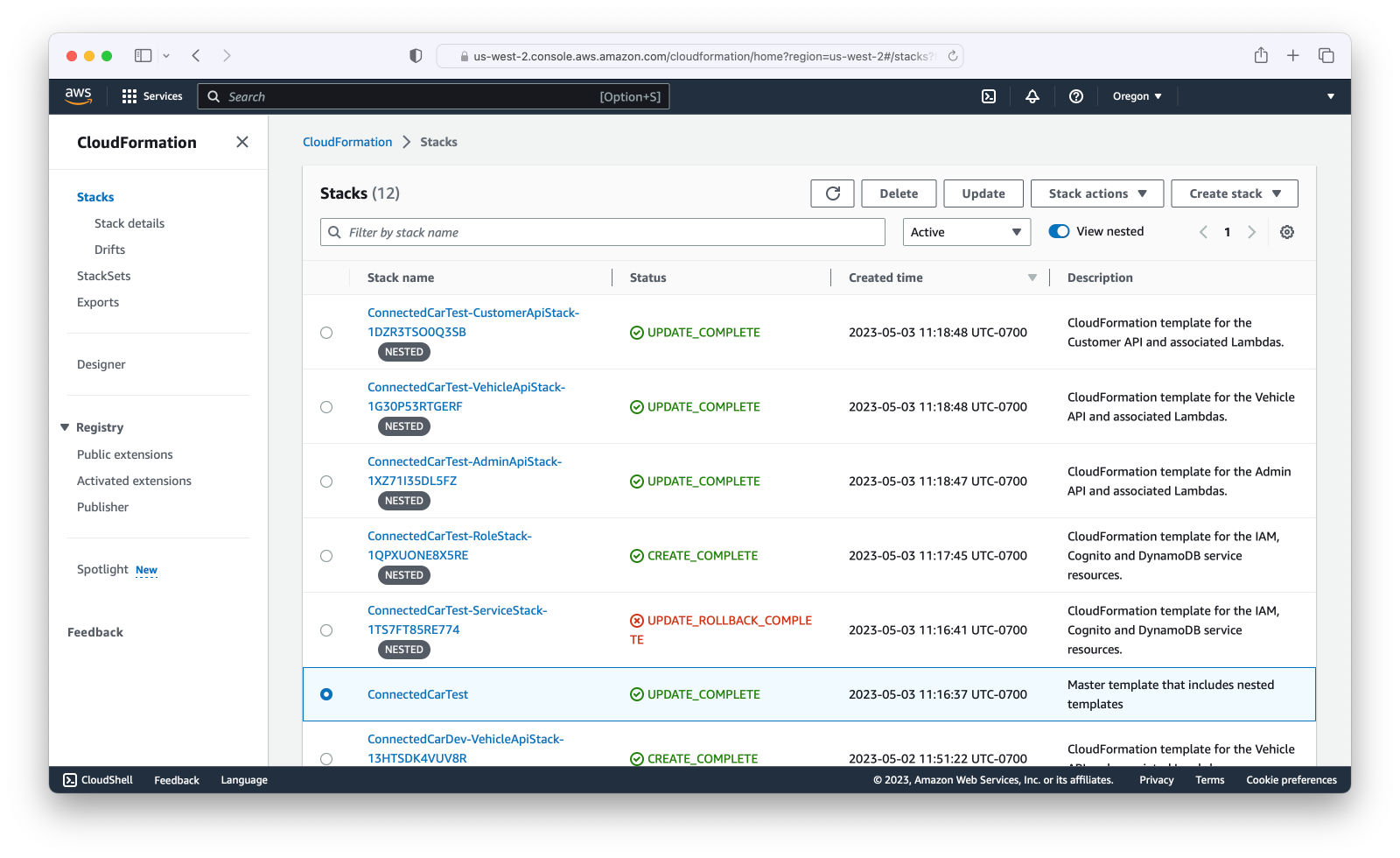Open the account menu dropdown arrow
The width and height of the screenshot is (1400, 858).
1331,96
